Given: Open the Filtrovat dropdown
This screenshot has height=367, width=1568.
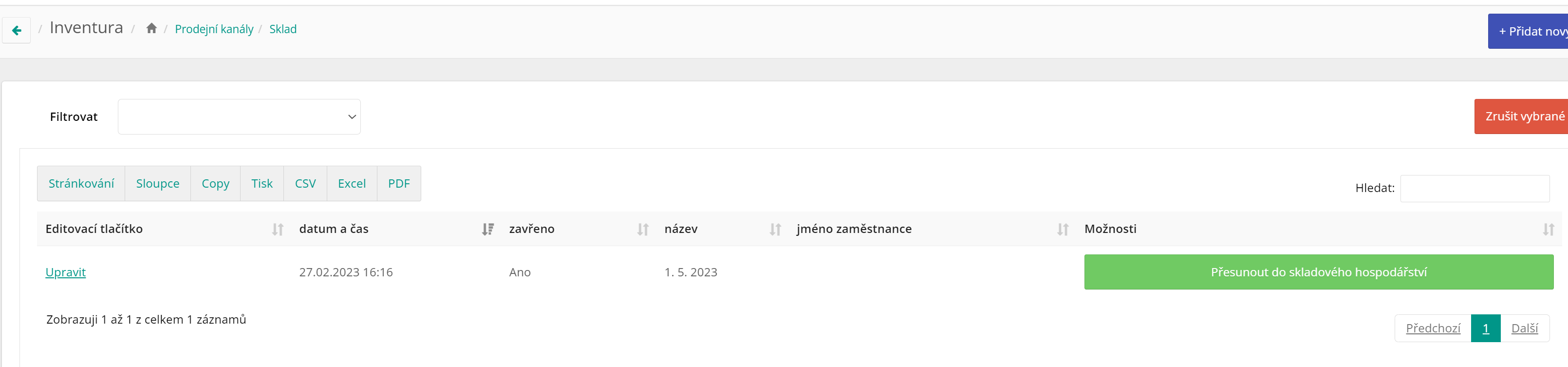Looking at the screenshot, I should (x=239, y=116).
